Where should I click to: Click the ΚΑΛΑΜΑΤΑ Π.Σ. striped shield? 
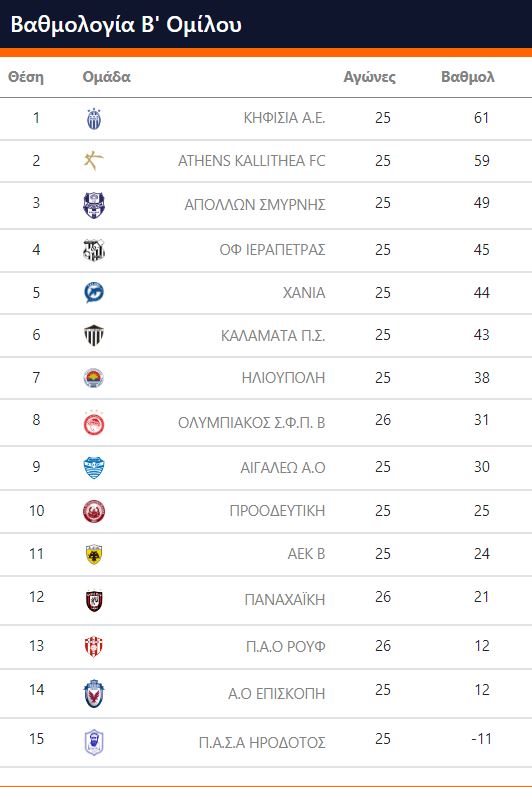coord(94,335)
